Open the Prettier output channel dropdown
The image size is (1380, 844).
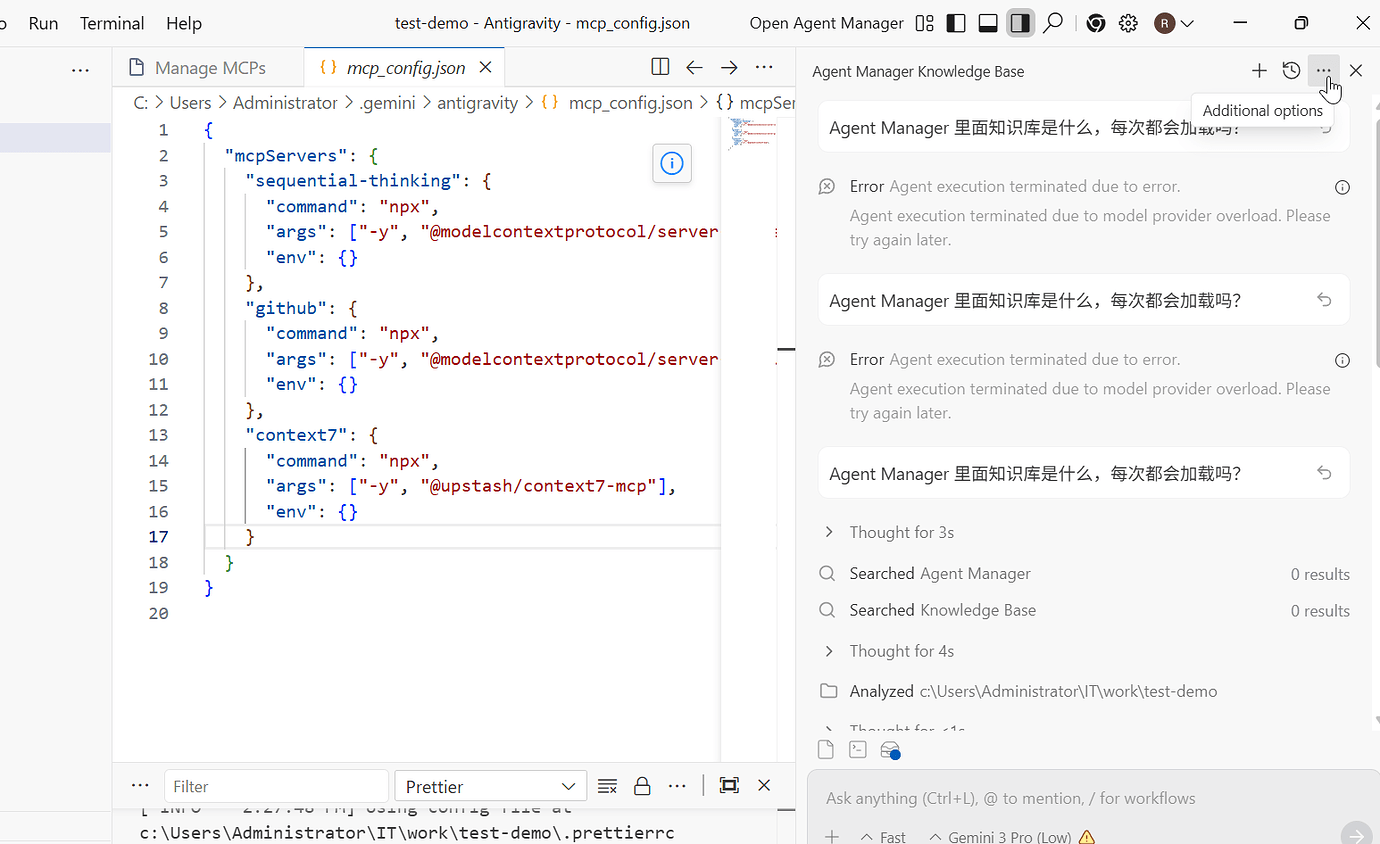pos(490,786)
